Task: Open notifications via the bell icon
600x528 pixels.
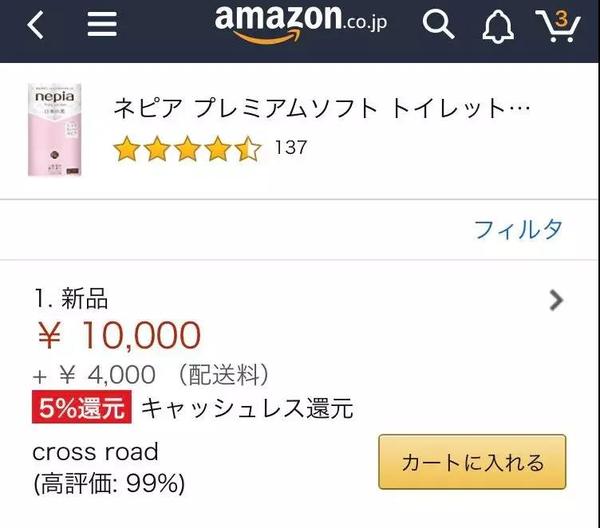Action: [497, 26]
